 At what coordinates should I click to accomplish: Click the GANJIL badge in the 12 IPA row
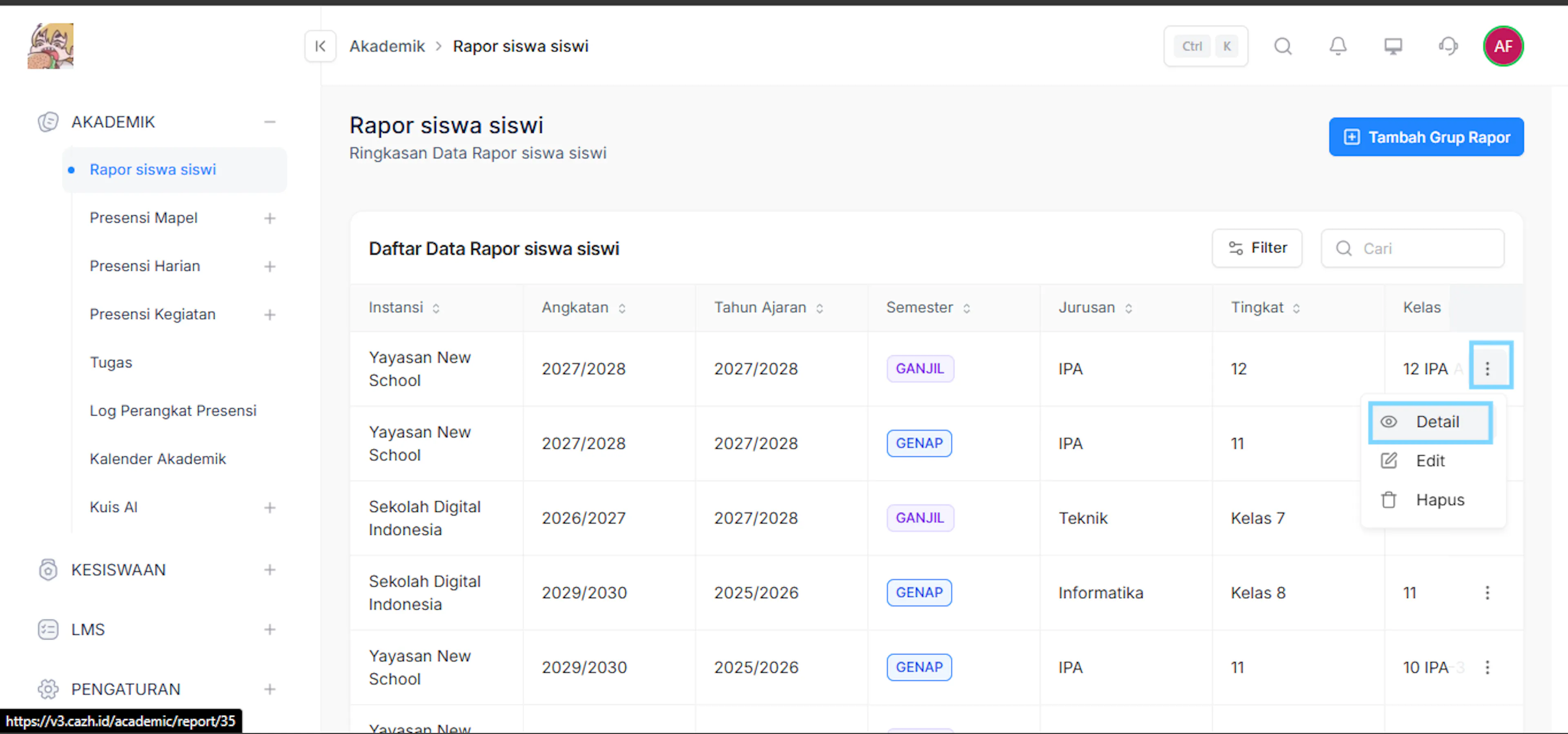pos(920,369)
